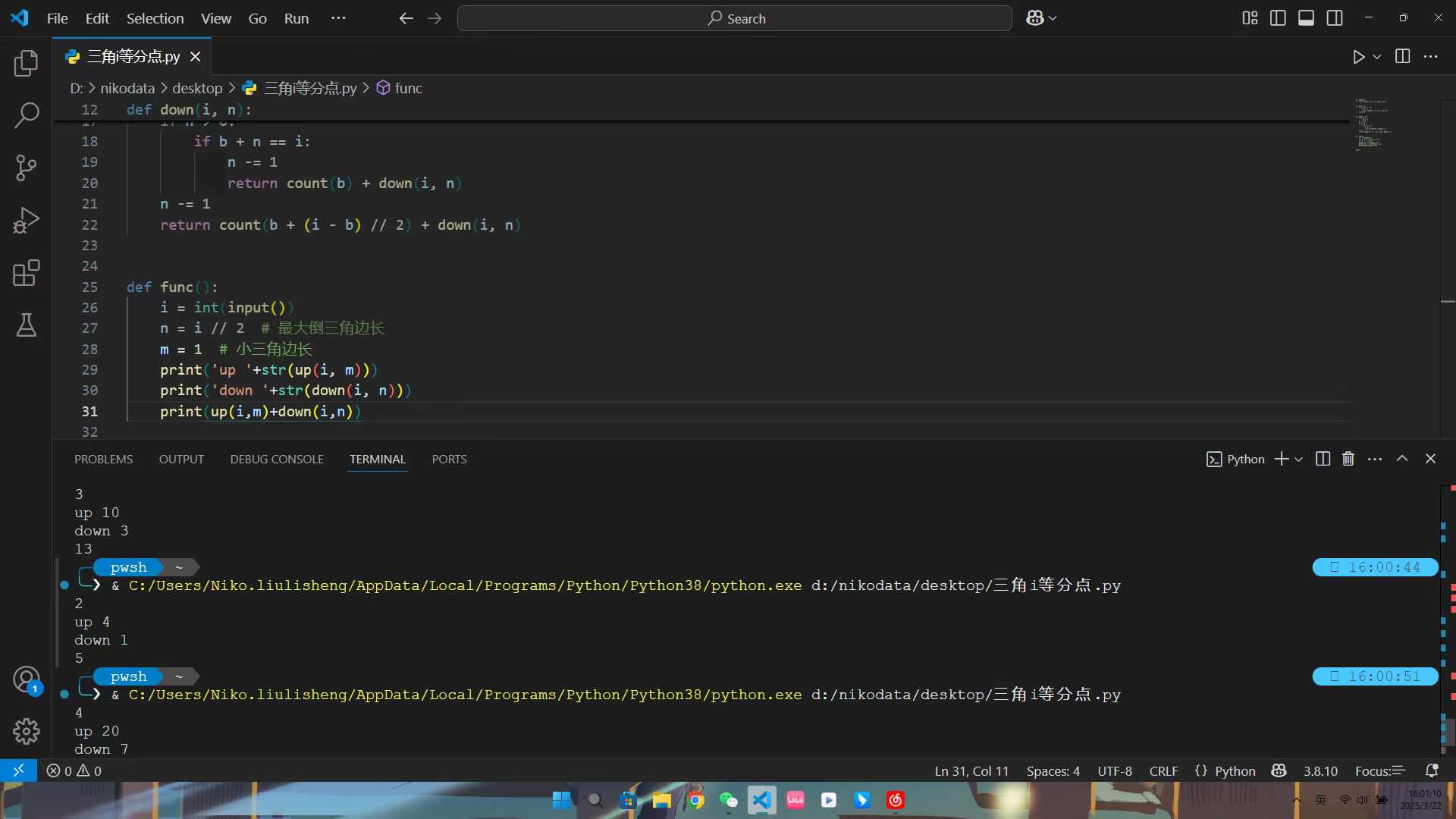Open the Extensions view
This screenshot has height=819, width=1456.
pyautogui.click(x=26, y=273)
